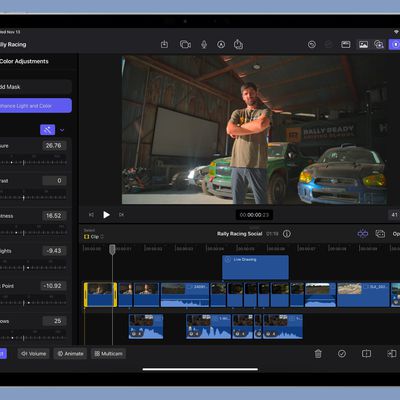Click the highlights value -9.43
This screenshot has width=400, height=400.
pos(54,251)
